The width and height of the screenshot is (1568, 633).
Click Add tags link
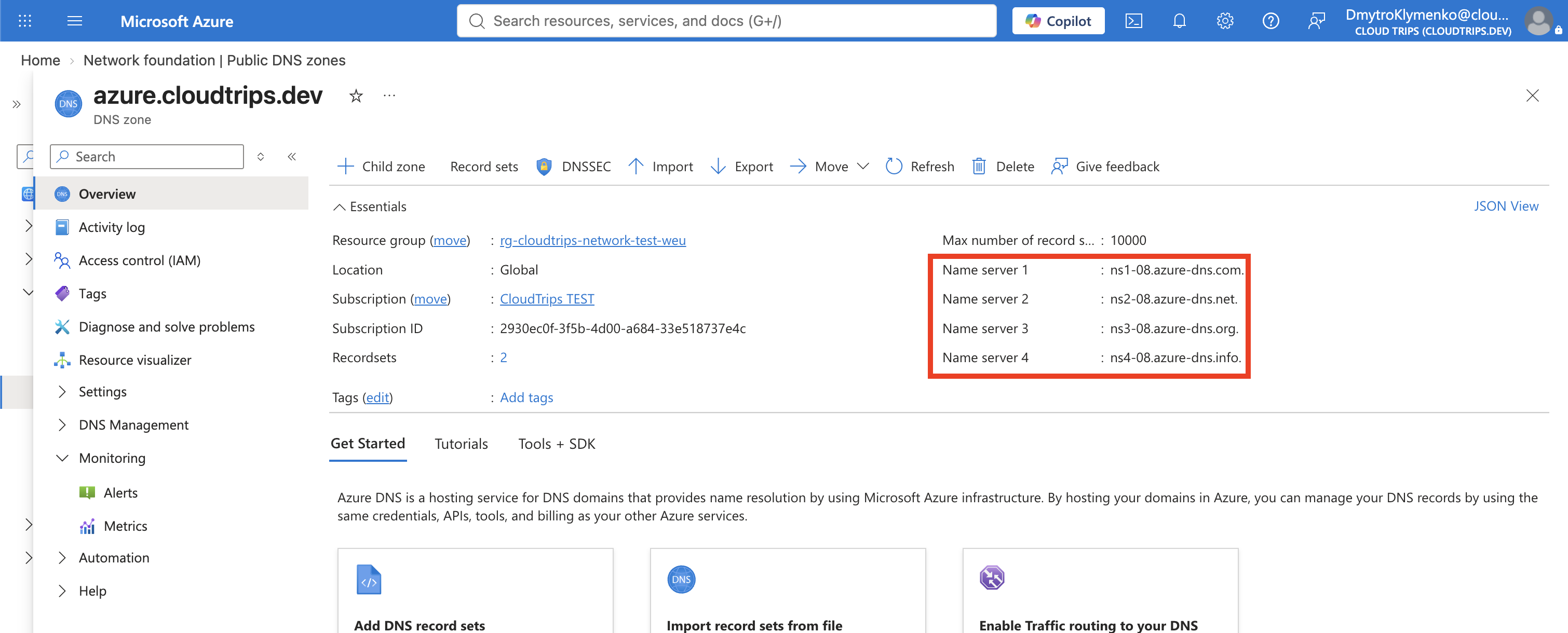(526, 397)
